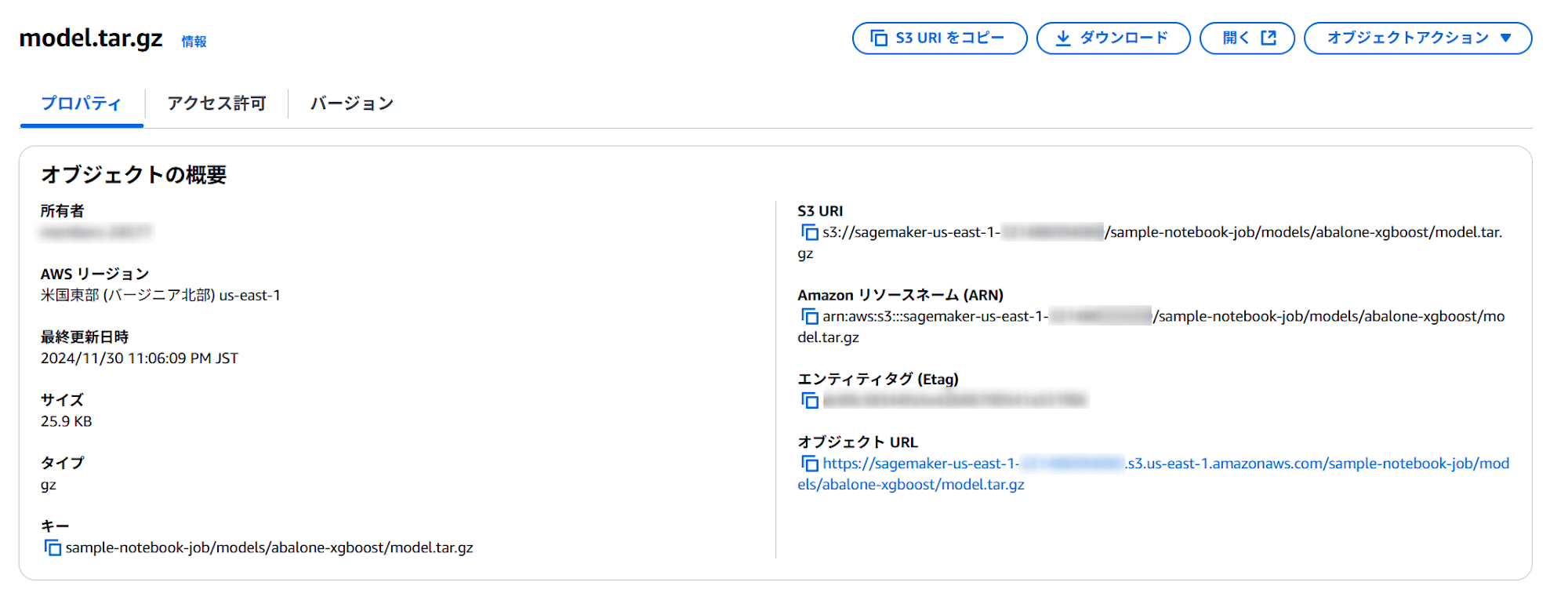Click the key path sample-notebook-job/models/abalone-xgboost/model.tar.gz

[x=270, y=548]
